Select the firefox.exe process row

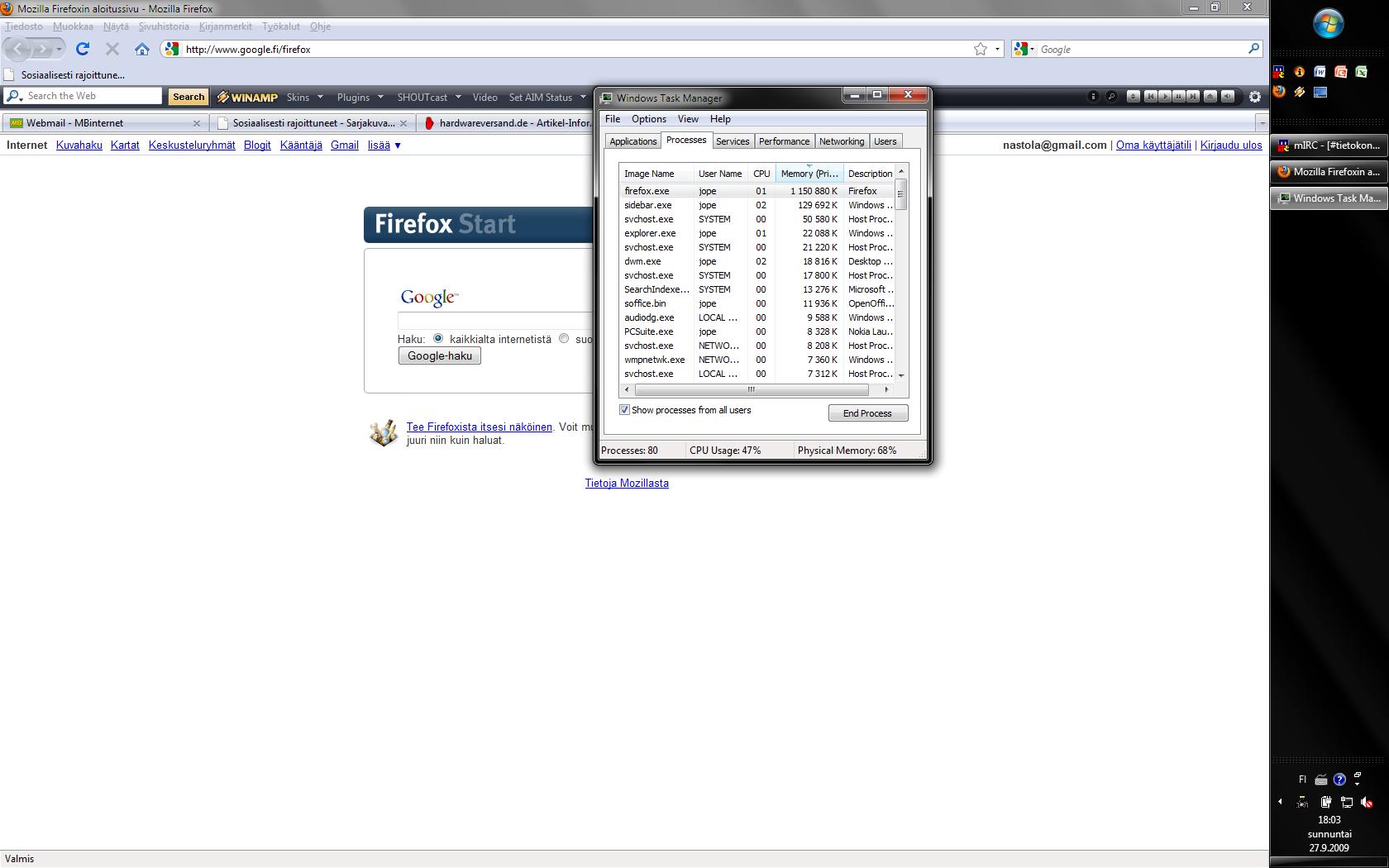tap(757, 191)
